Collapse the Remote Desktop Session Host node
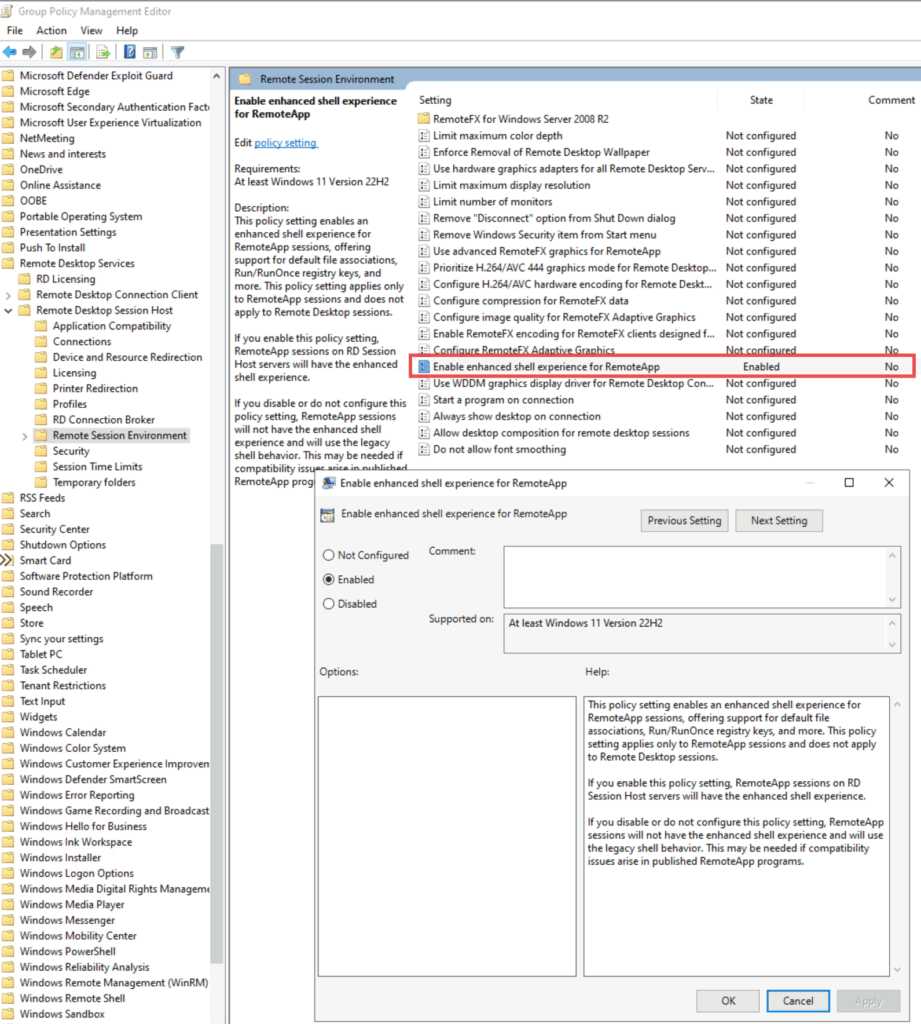The width and height of the screenshot is (921, 1024). [9, 311]
